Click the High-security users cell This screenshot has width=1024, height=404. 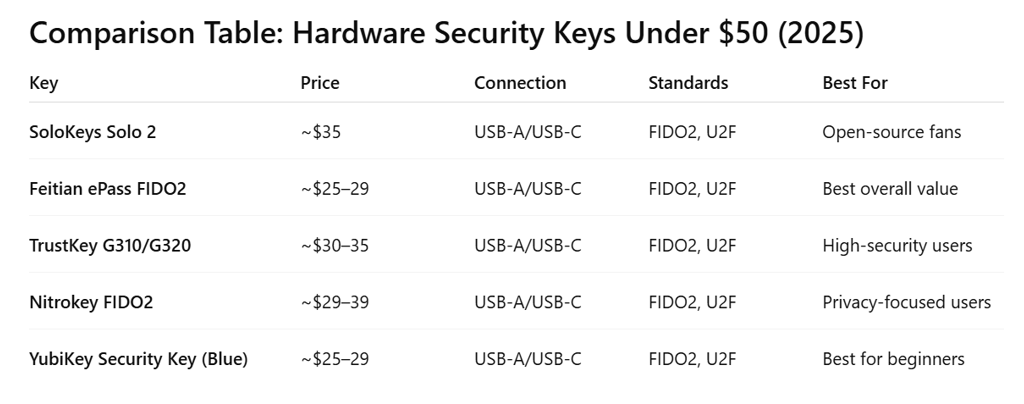(897, 245)
